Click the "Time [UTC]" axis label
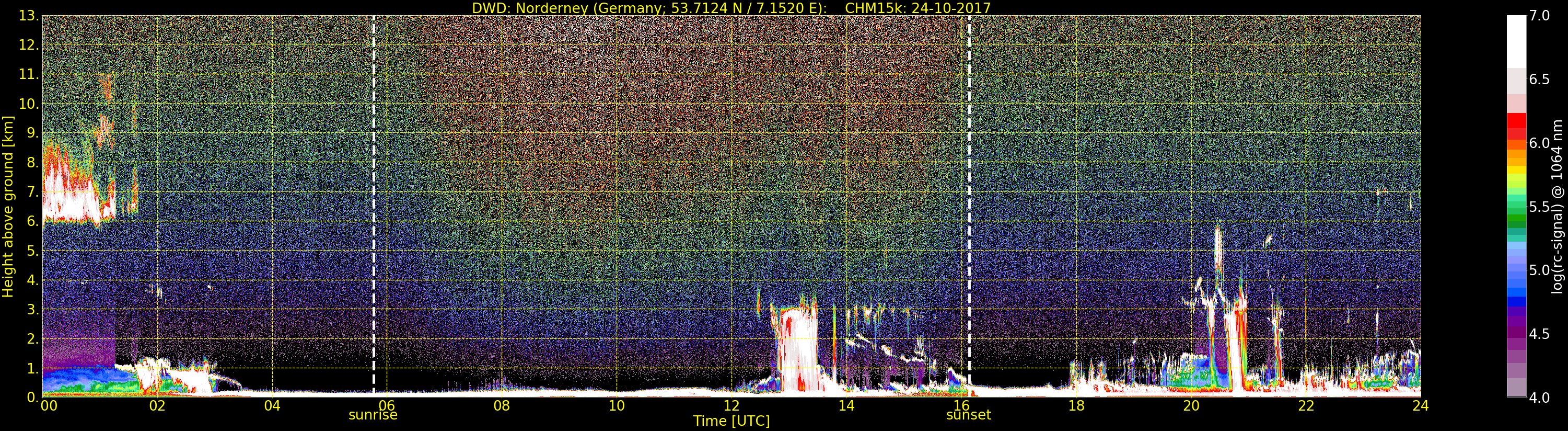 coord(731,421)
